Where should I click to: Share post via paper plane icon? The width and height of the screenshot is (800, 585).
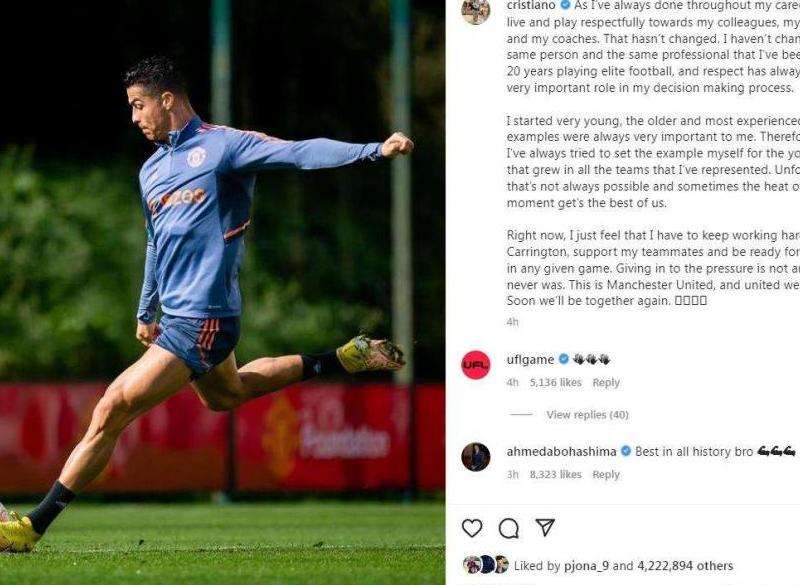(x=545, y=527)
